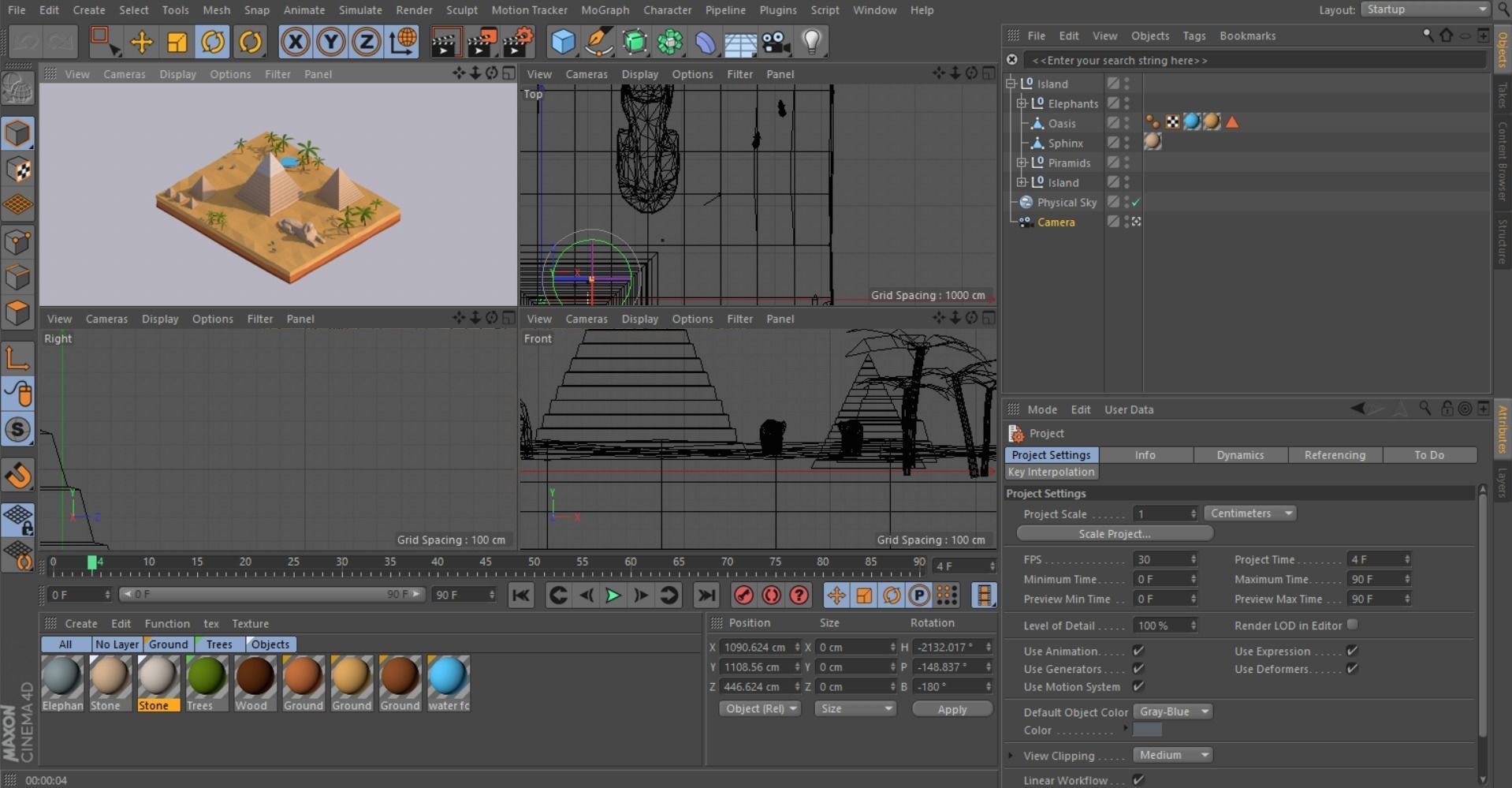Open the spline pen tool
Screen dimensions: 1512x788
(x=599, y=41)
